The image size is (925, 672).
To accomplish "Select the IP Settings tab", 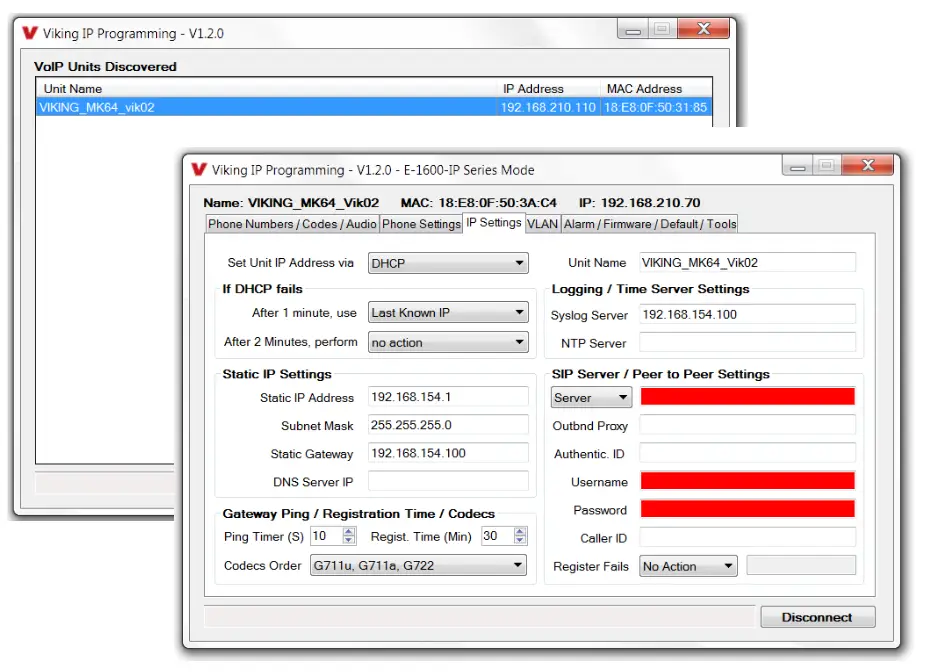I will pyautogui.click(x=494, y=222).
